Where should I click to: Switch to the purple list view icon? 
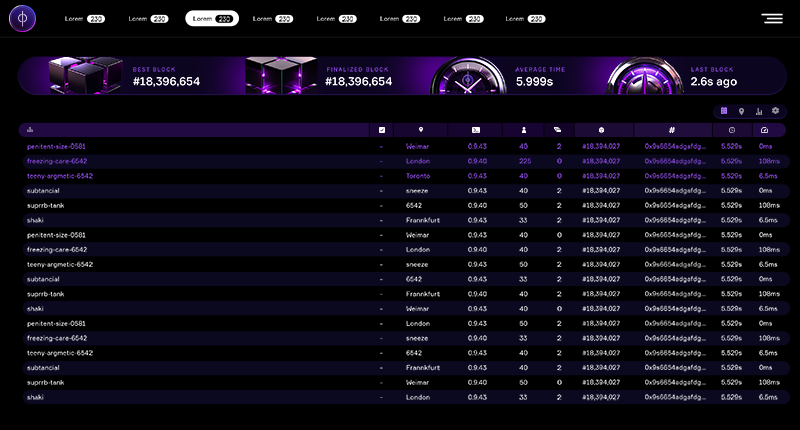pyautogui.click(x=724, y=111)
